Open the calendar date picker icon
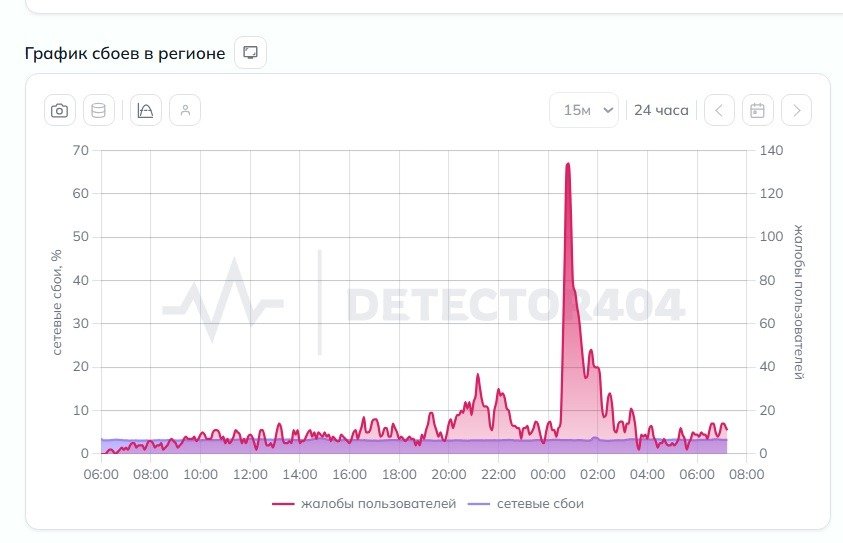 click(x=758, y=110)
